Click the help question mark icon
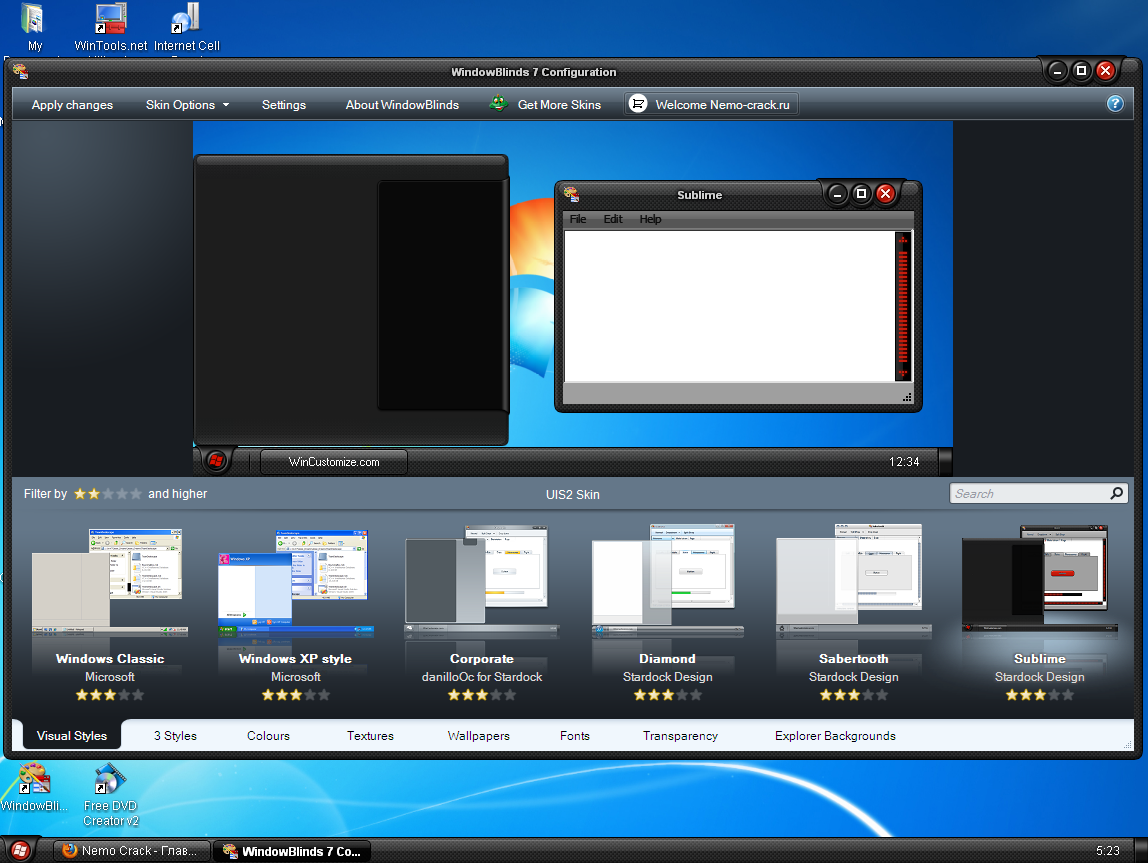Screen dimensions: 1148x863 point(1114,104)
